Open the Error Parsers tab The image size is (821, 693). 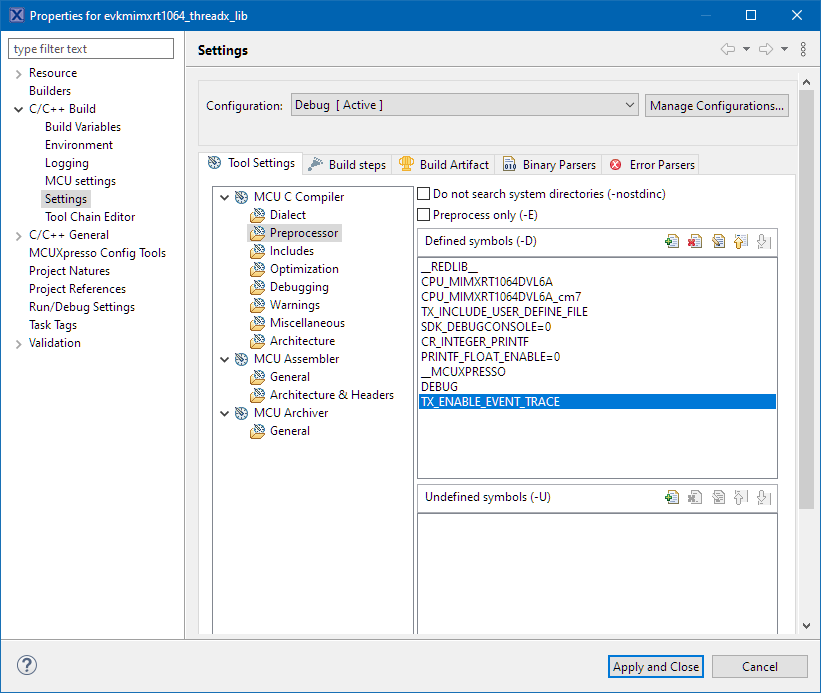pos(651,165)
